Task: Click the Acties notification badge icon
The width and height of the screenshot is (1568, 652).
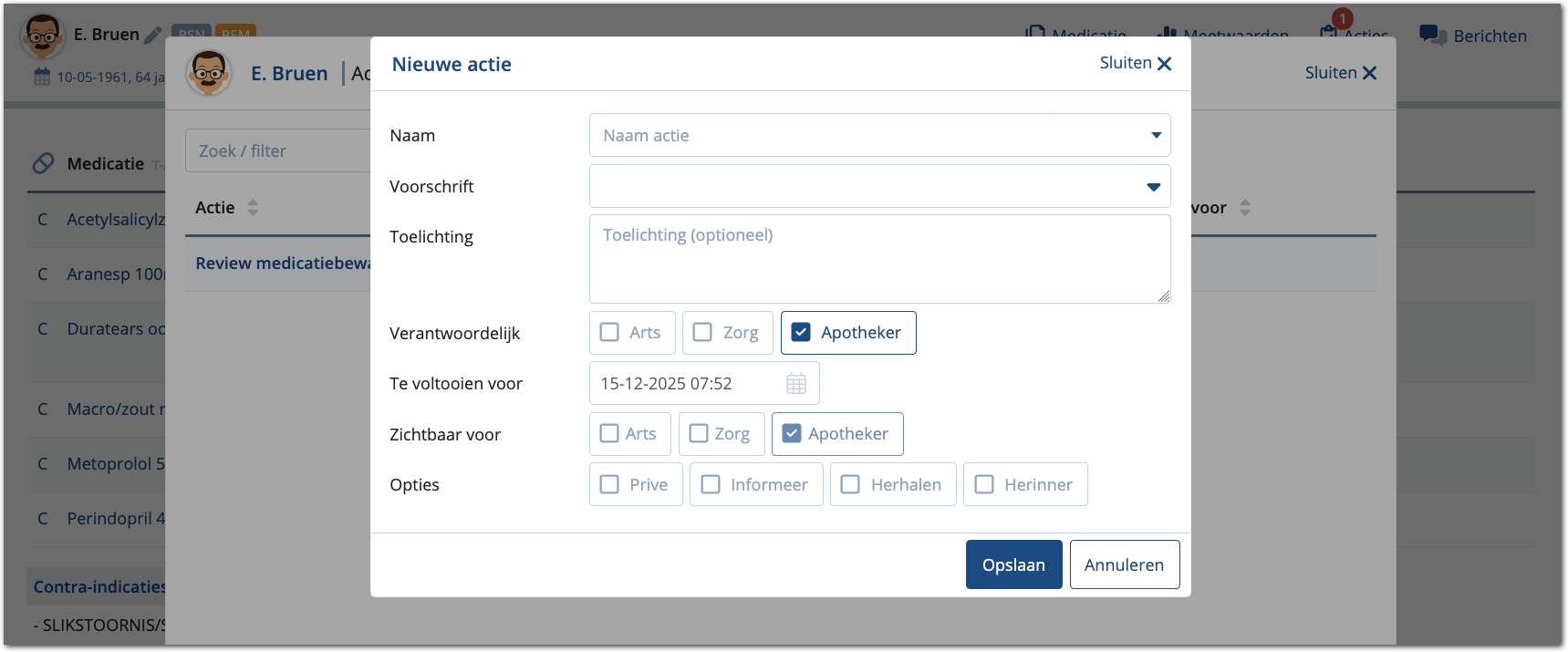Action: (x=1341, y=20)
